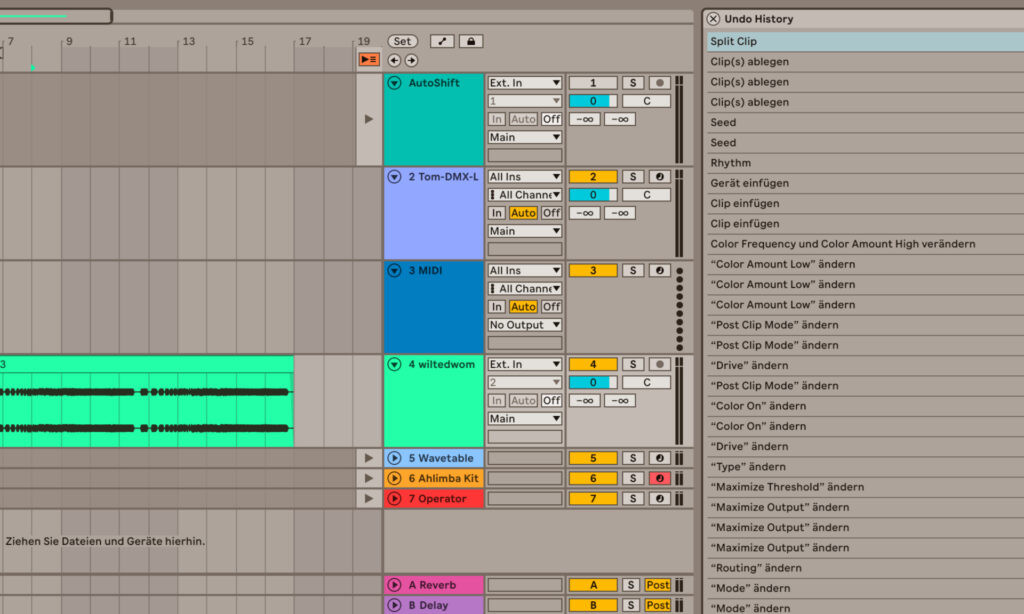Solo the 2 Tom-DMX-L track

(633, 177)
